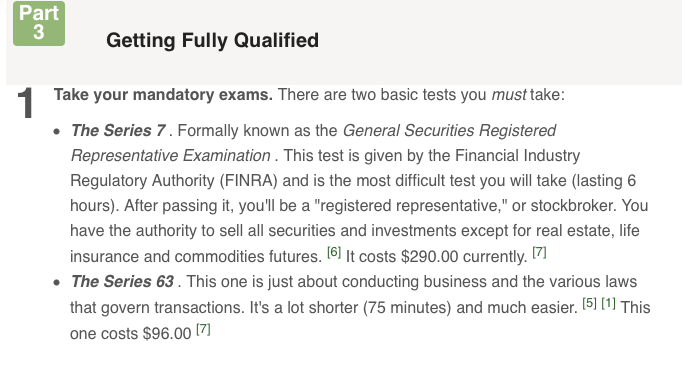Click italic General Securities Registered text
This screenshot has height=373, width=682.
(449, 130)
